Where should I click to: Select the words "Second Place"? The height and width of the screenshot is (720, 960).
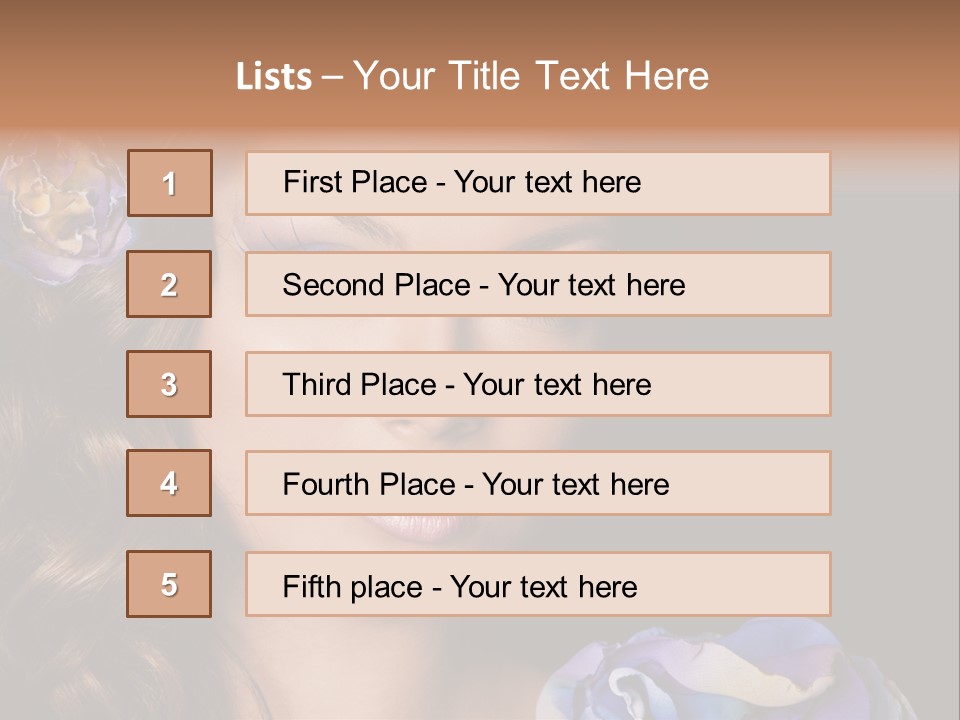(x=376, y=285)
